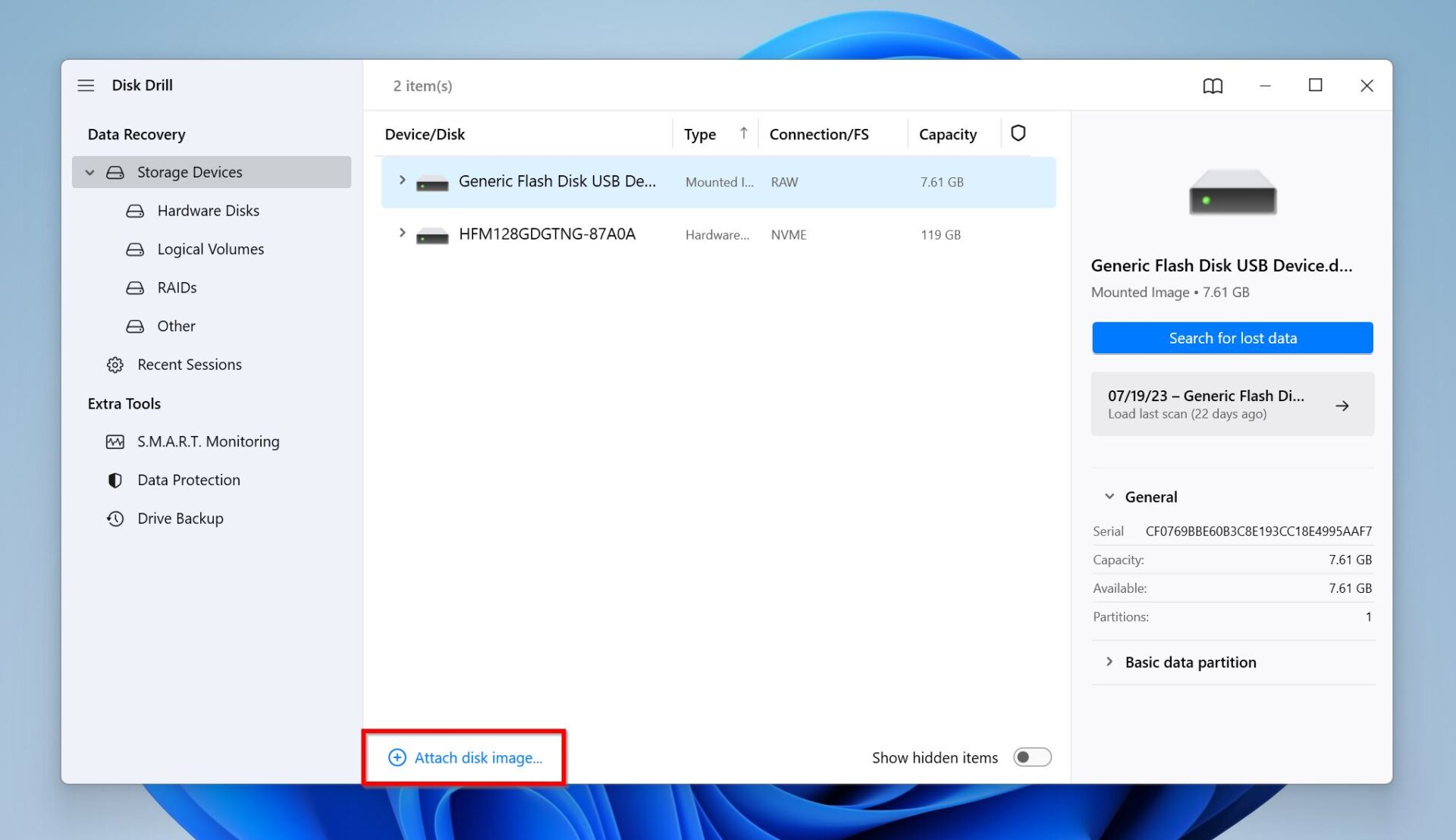
Task: Click the Search for lost data button
Action: coord(1232,337)
